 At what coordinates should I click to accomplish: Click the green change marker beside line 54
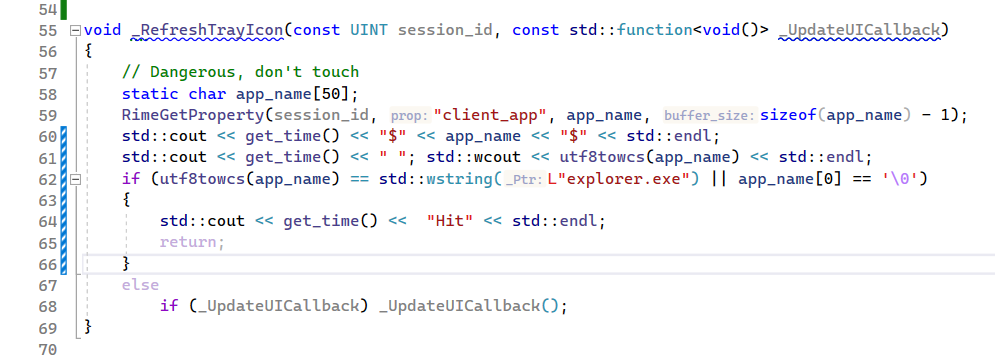[x=64, y=9]
